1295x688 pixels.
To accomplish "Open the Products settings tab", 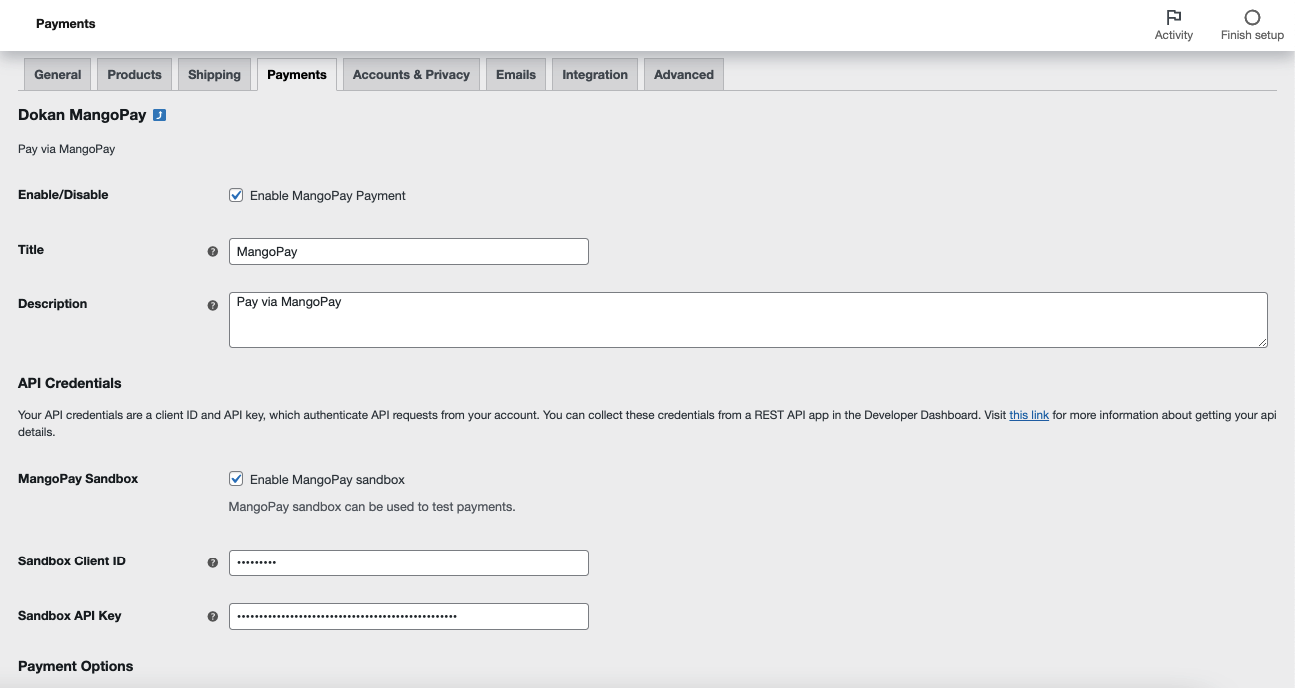I will tap(134, 73).
